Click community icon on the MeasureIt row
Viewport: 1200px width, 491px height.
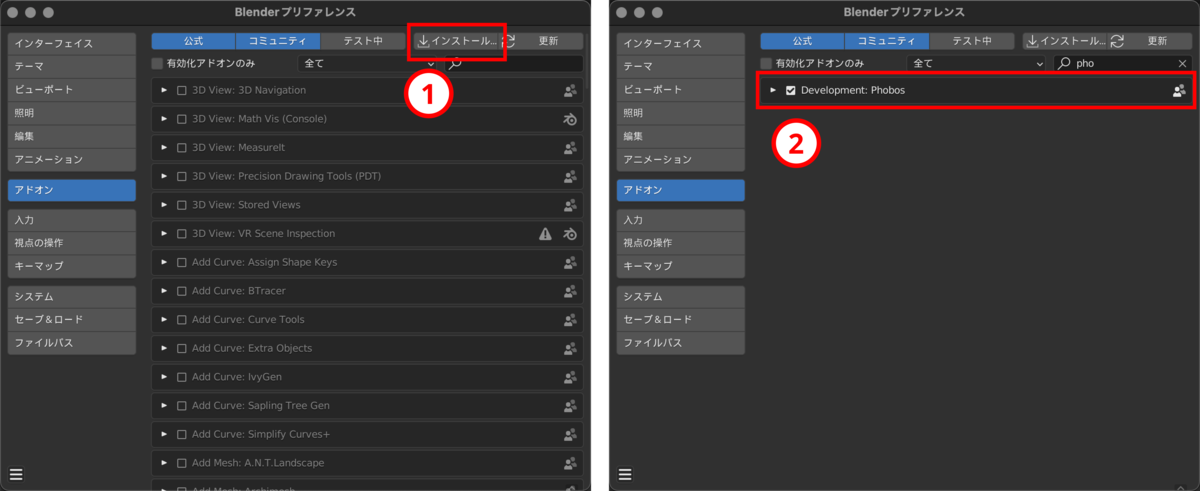570,147
